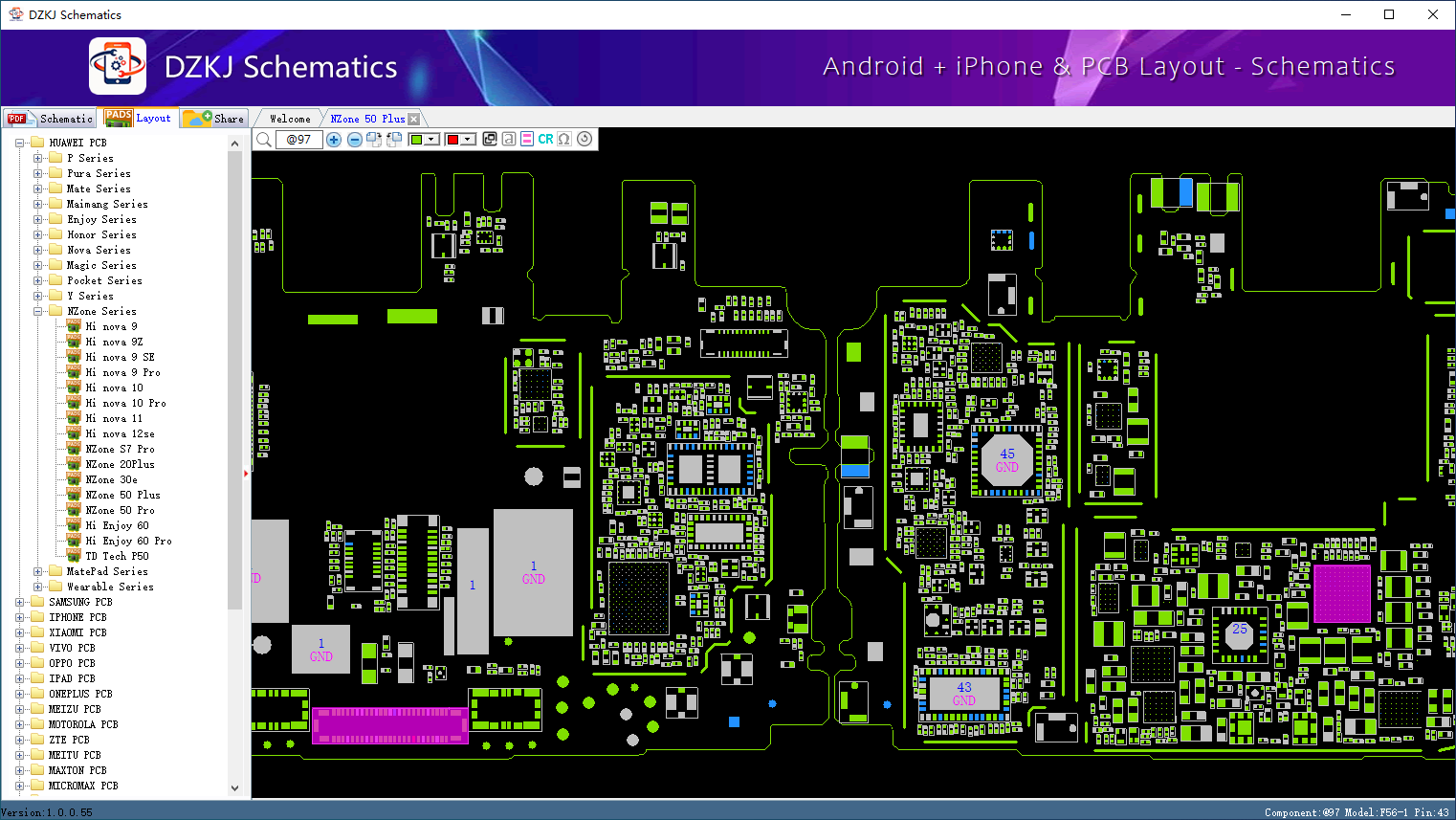Click the pink stripes layer icon
The width and height of the screenshot is (1456, 820).
pyautogui.click(x=527, y=140)
